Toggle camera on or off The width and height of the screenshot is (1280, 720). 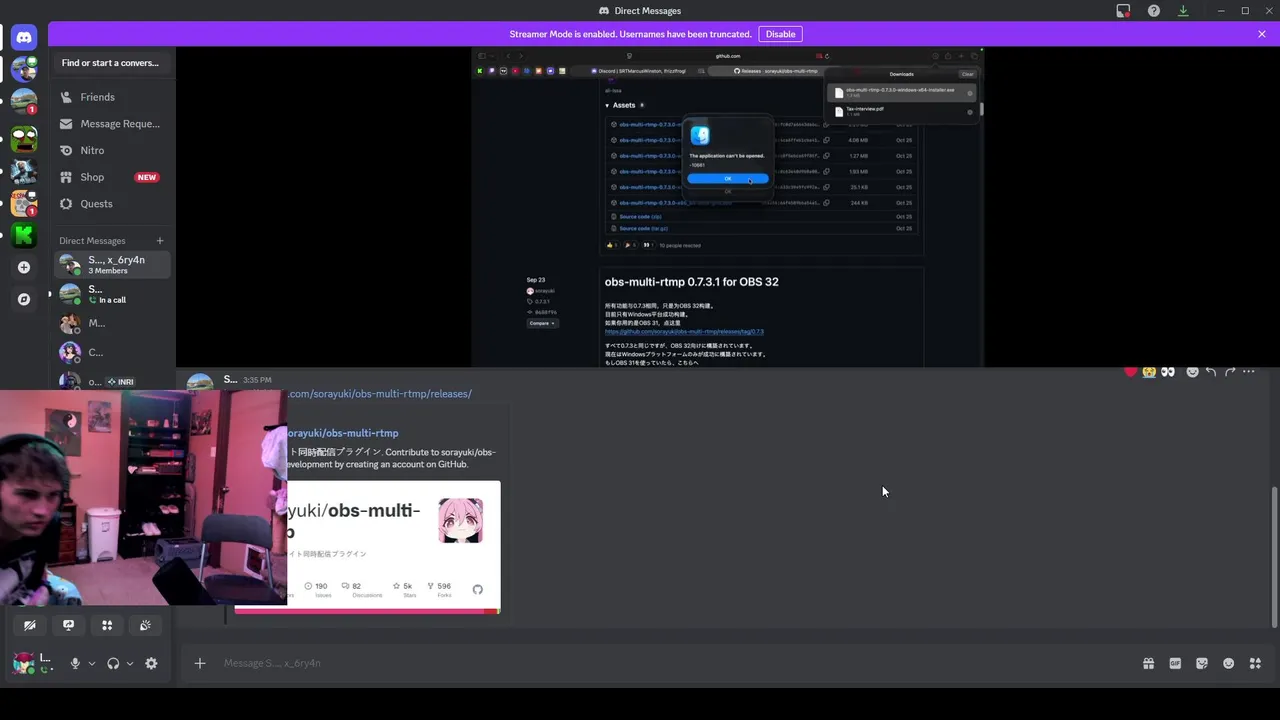[x=30, y=625]
